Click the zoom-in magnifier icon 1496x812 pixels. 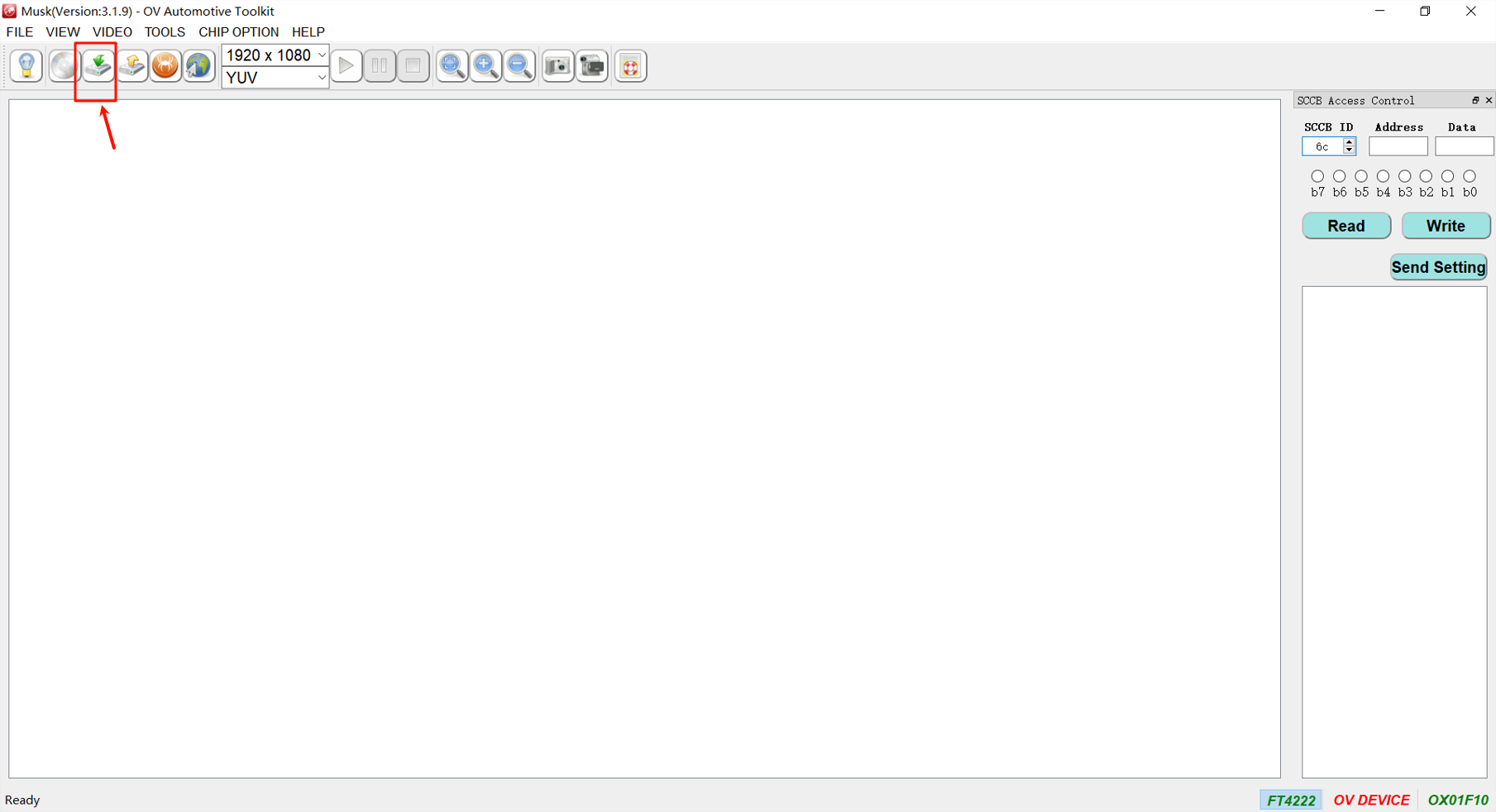click(x=485, y=65)
